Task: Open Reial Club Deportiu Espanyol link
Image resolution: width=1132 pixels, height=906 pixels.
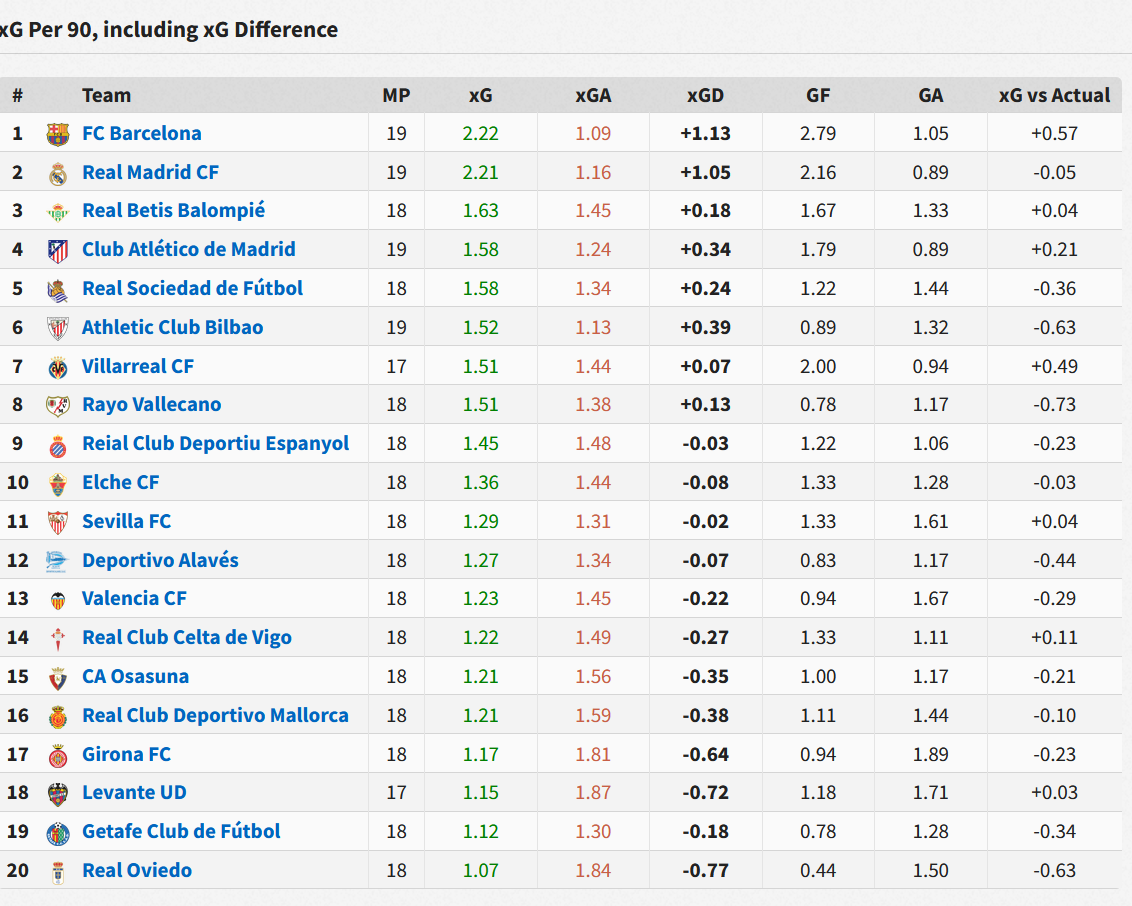Action: click(x=215, y=444)
